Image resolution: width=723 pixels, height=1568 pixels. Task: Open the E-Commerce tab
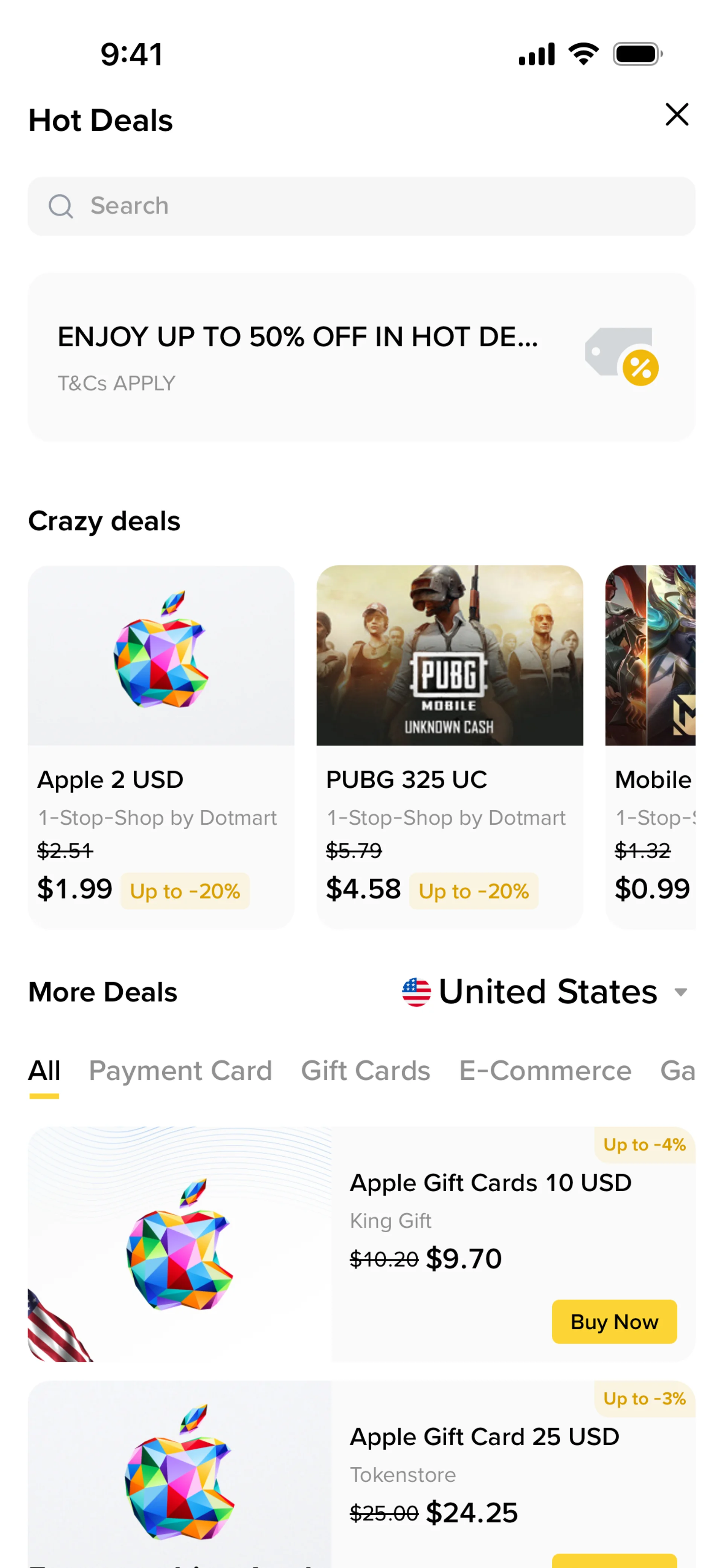coord(545,1071)
